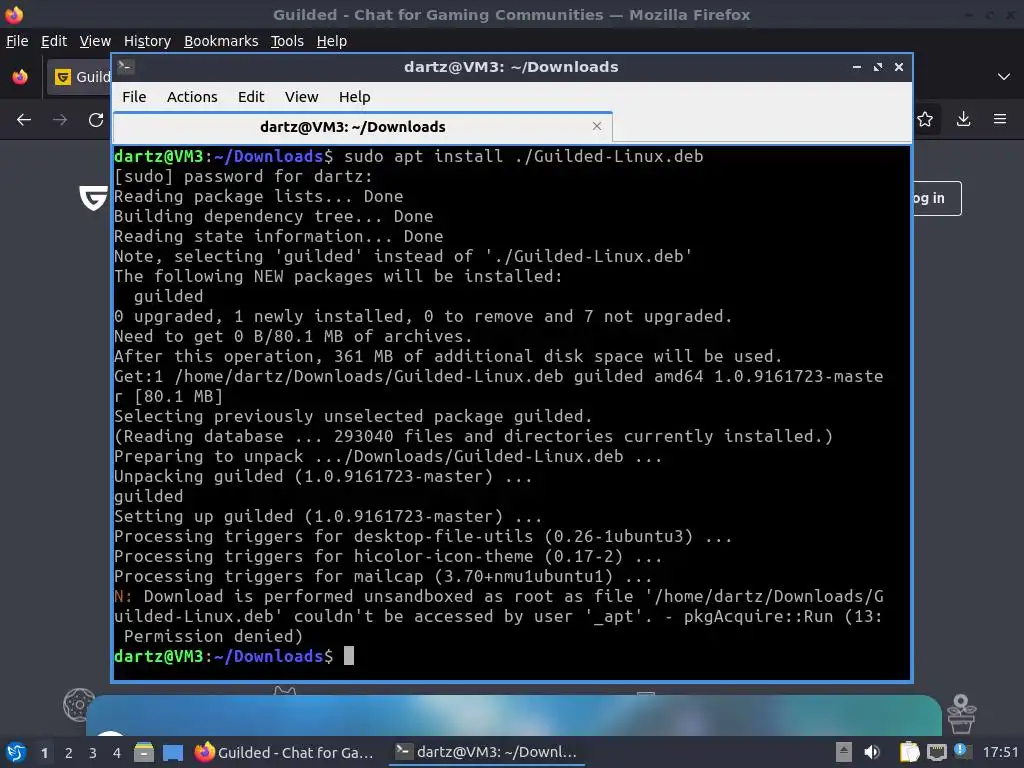Screen dimensions: 1024x768
Task: Switch to workspace 2
Action: coord(69,753)
